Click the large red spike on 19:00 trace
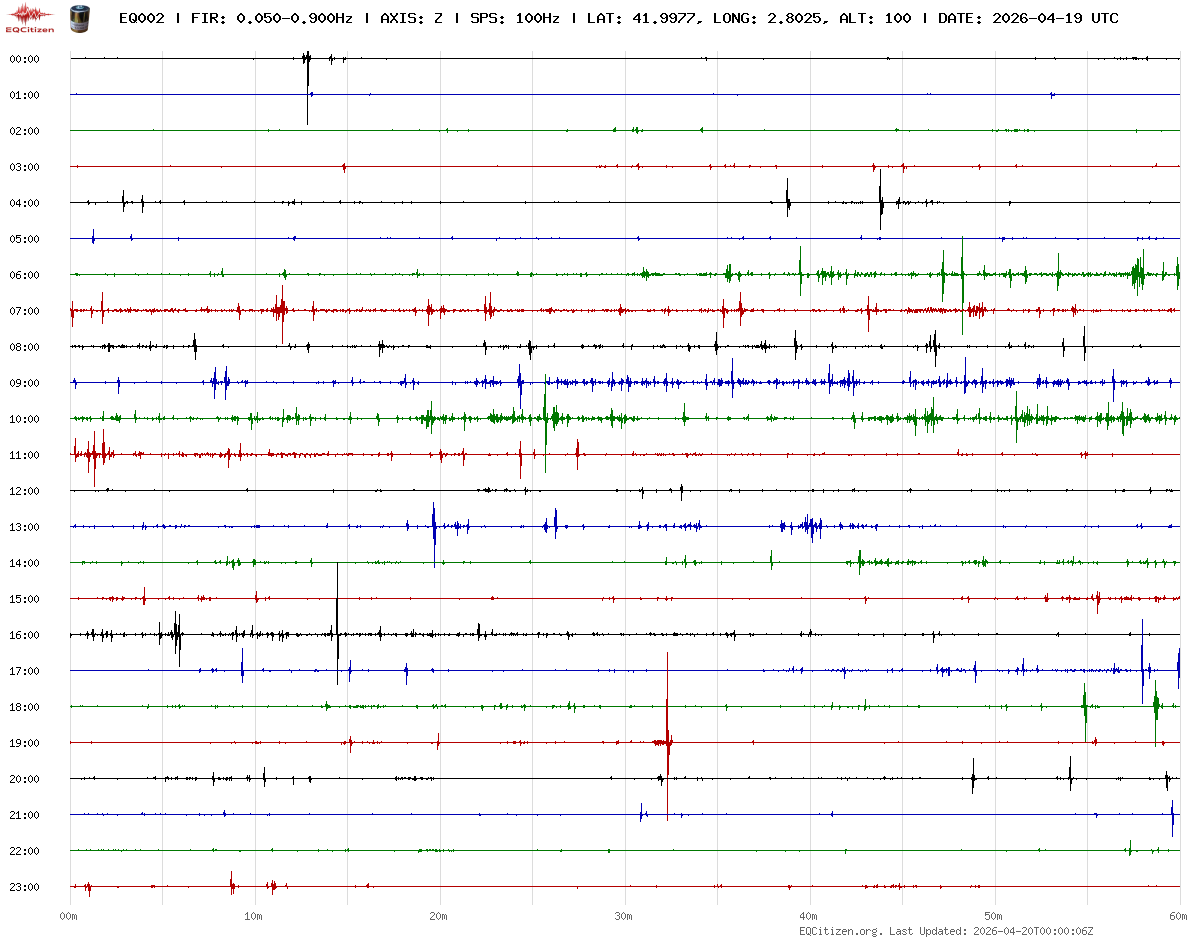Image resolution: width=1200 pixels, height=940 pixels. click(667, 740)
